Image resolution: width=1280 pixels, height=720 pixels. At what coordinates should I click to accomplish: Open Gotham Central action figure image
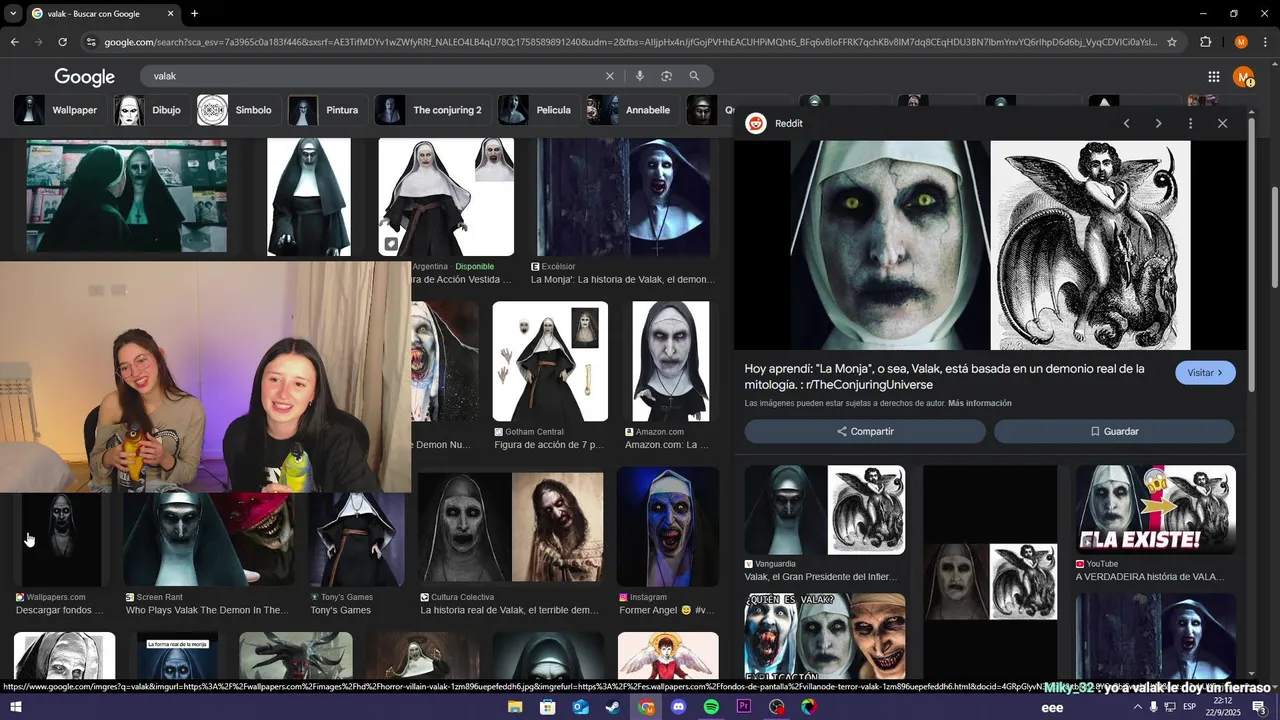coord(550,361)
